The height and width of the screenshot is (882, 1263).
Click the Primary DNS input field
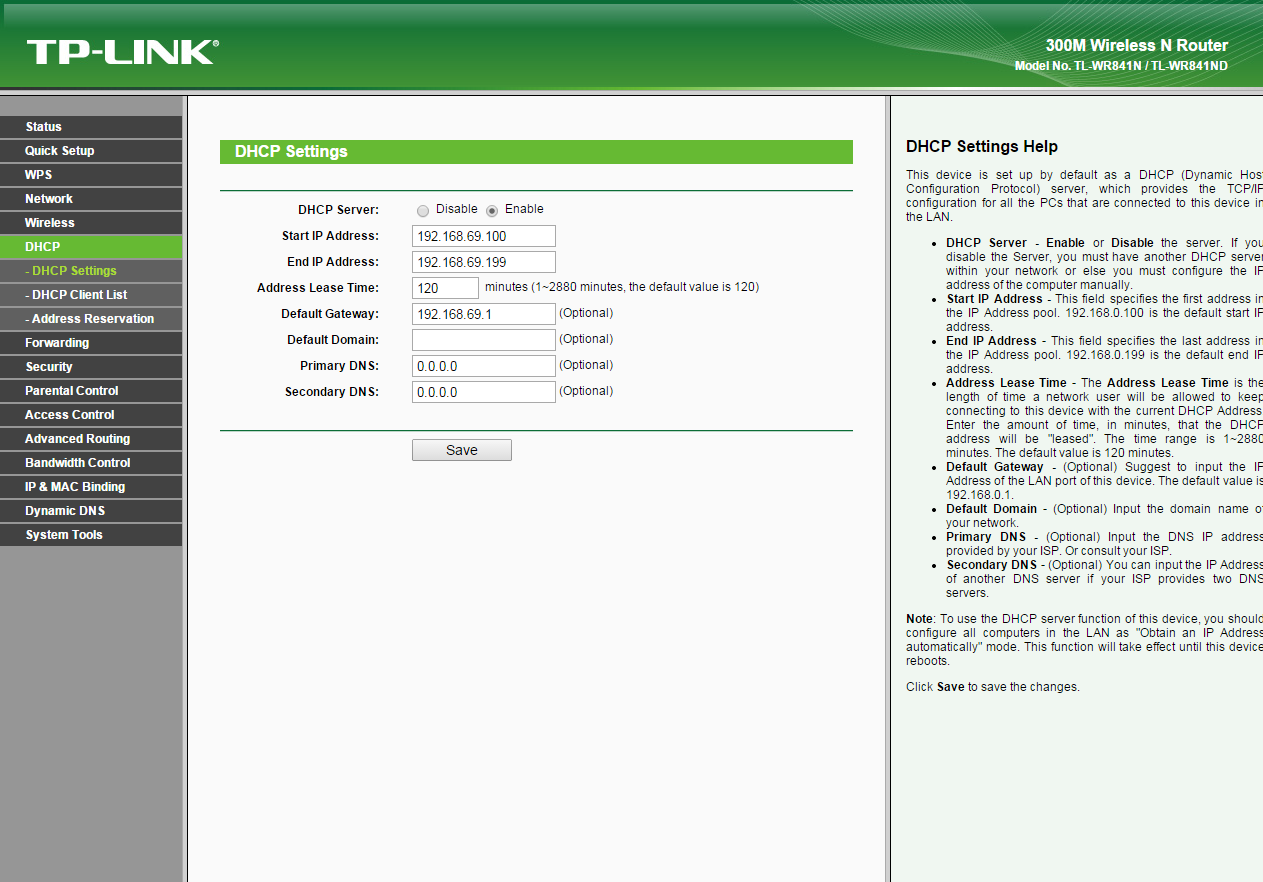tap(483, 366)
